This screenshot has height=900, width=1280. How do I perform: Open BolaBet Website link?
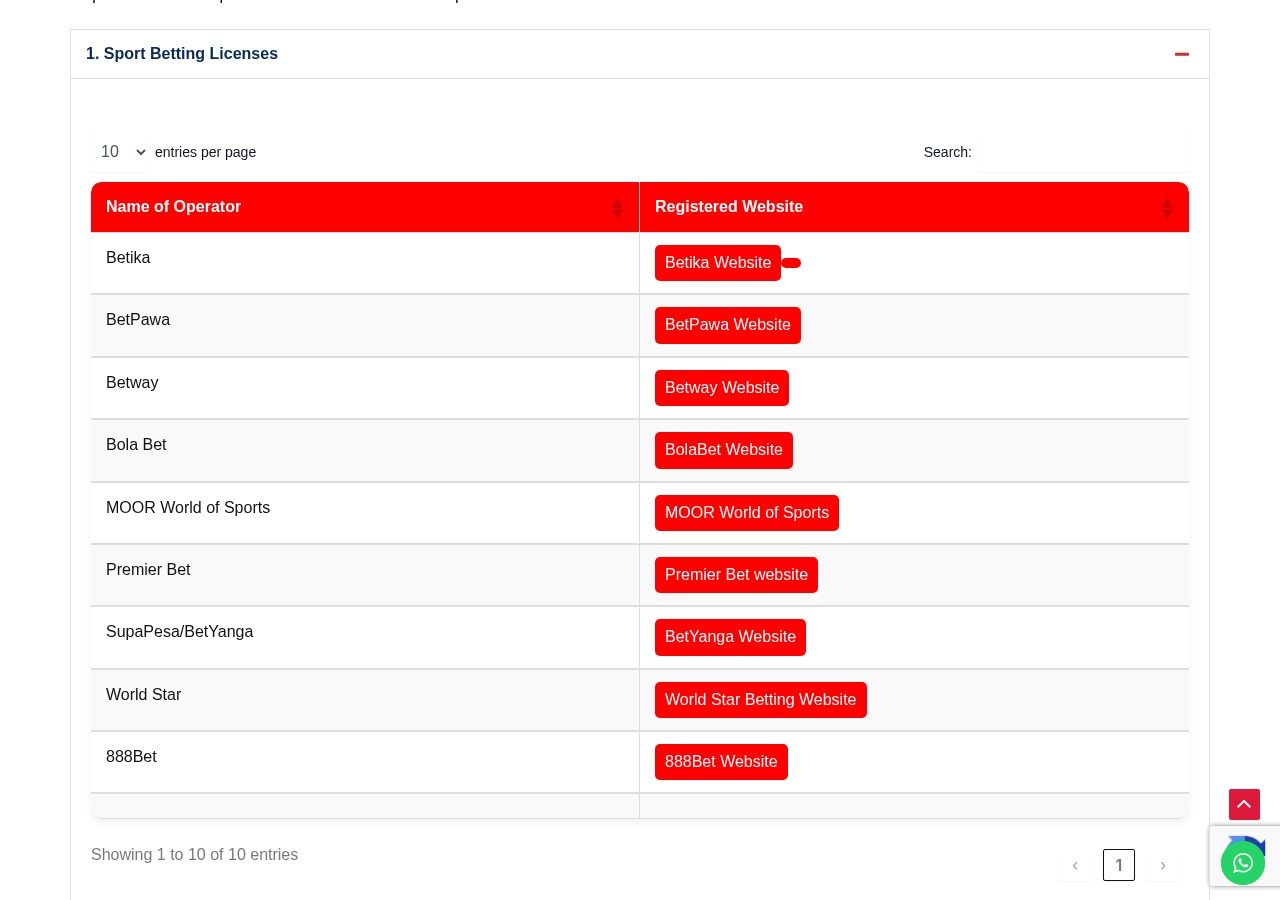724,450
